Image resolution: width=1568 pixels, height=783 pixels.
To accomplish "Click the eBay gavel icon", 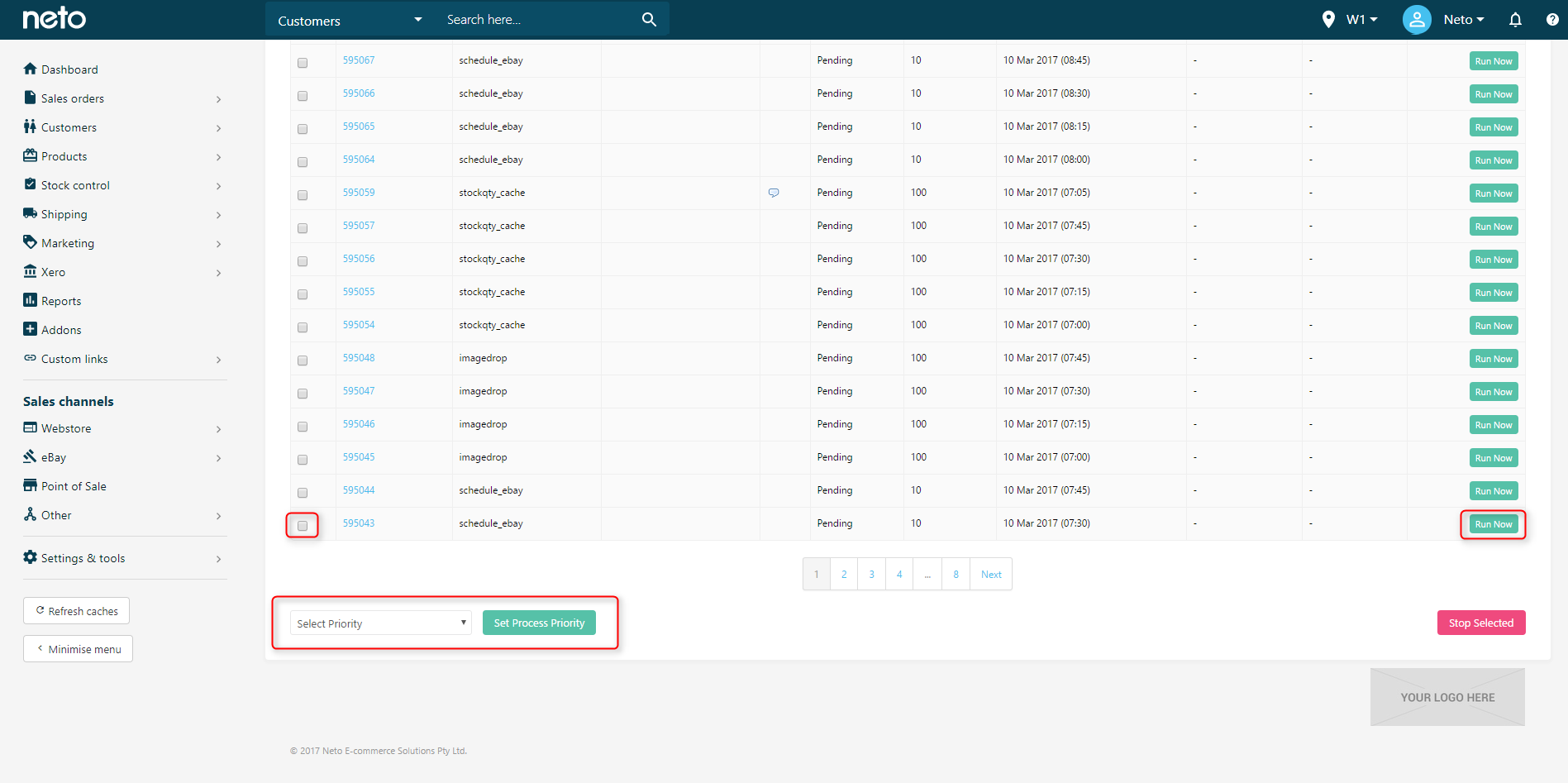I will [x=31, y=456].
